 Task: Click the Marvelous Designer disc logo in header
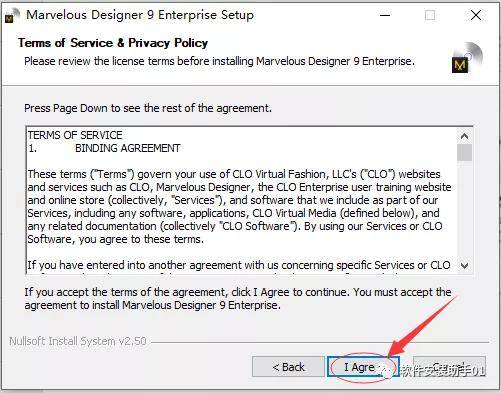tap(467, 58)
